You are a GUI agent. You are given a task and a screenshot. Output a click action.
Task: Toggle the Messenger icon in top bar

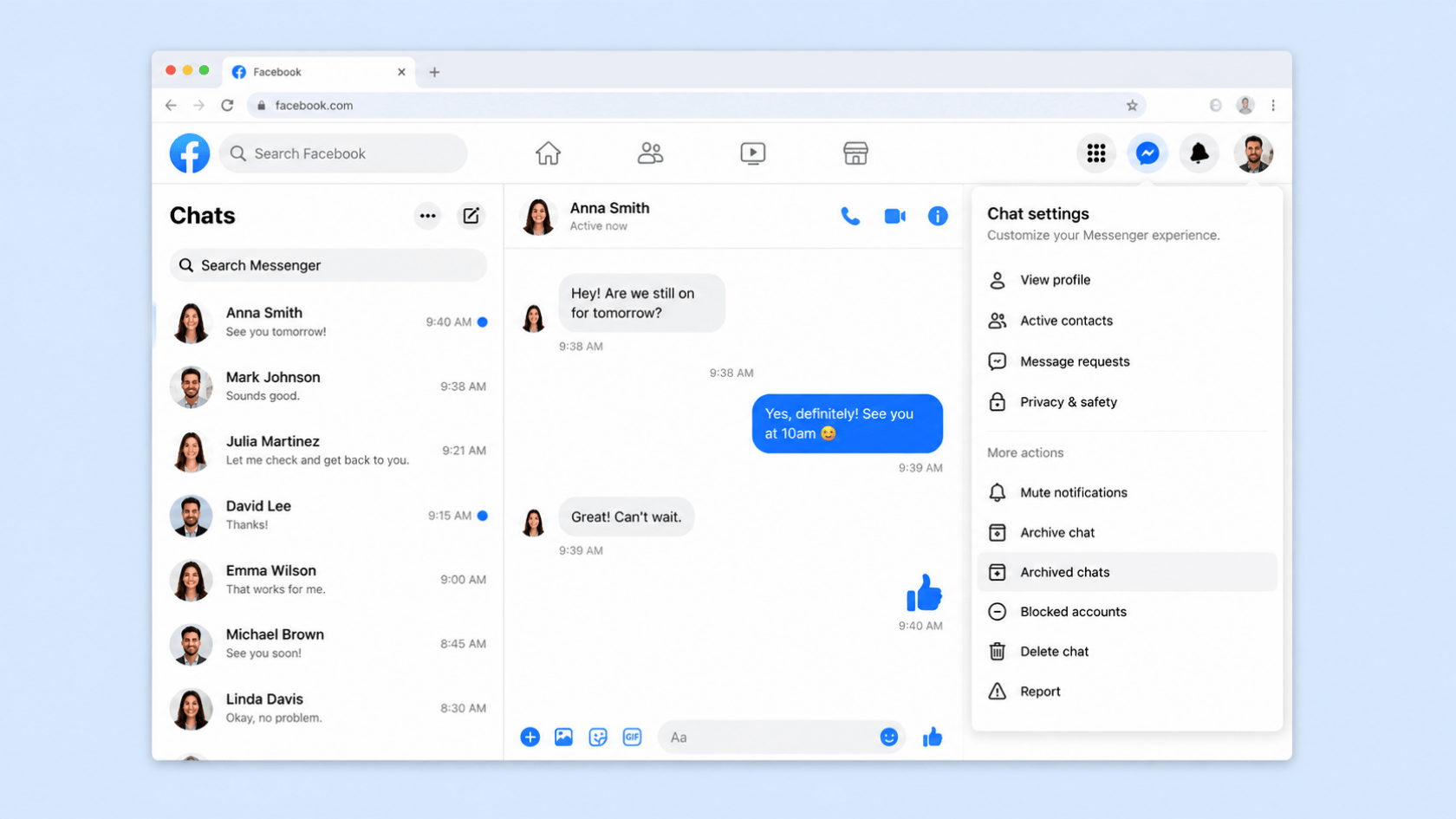[1147, 153]
